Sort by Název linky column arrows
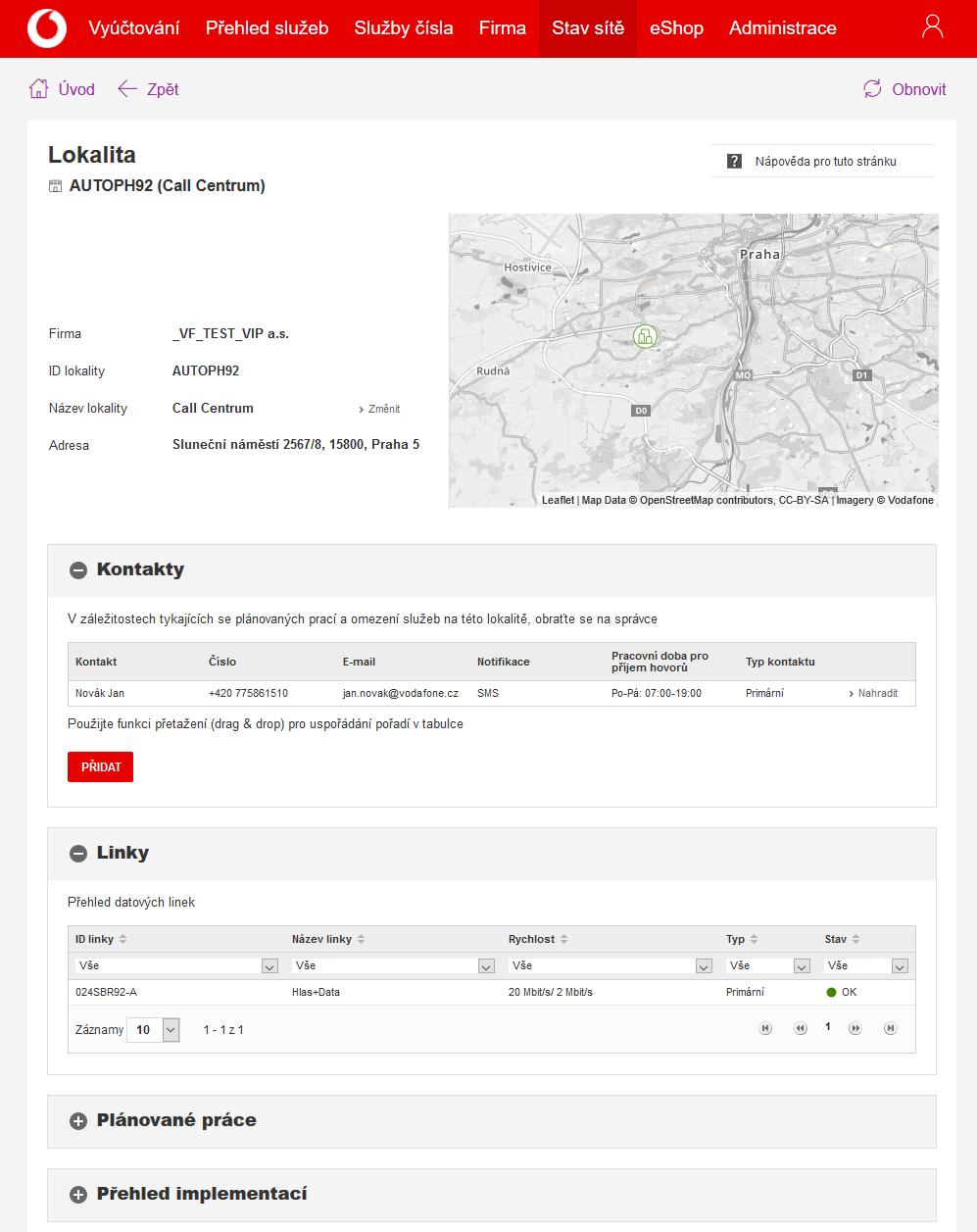The height and width of the screenshot is (1232, 977). pyautogui.click(x=361, y=939)
